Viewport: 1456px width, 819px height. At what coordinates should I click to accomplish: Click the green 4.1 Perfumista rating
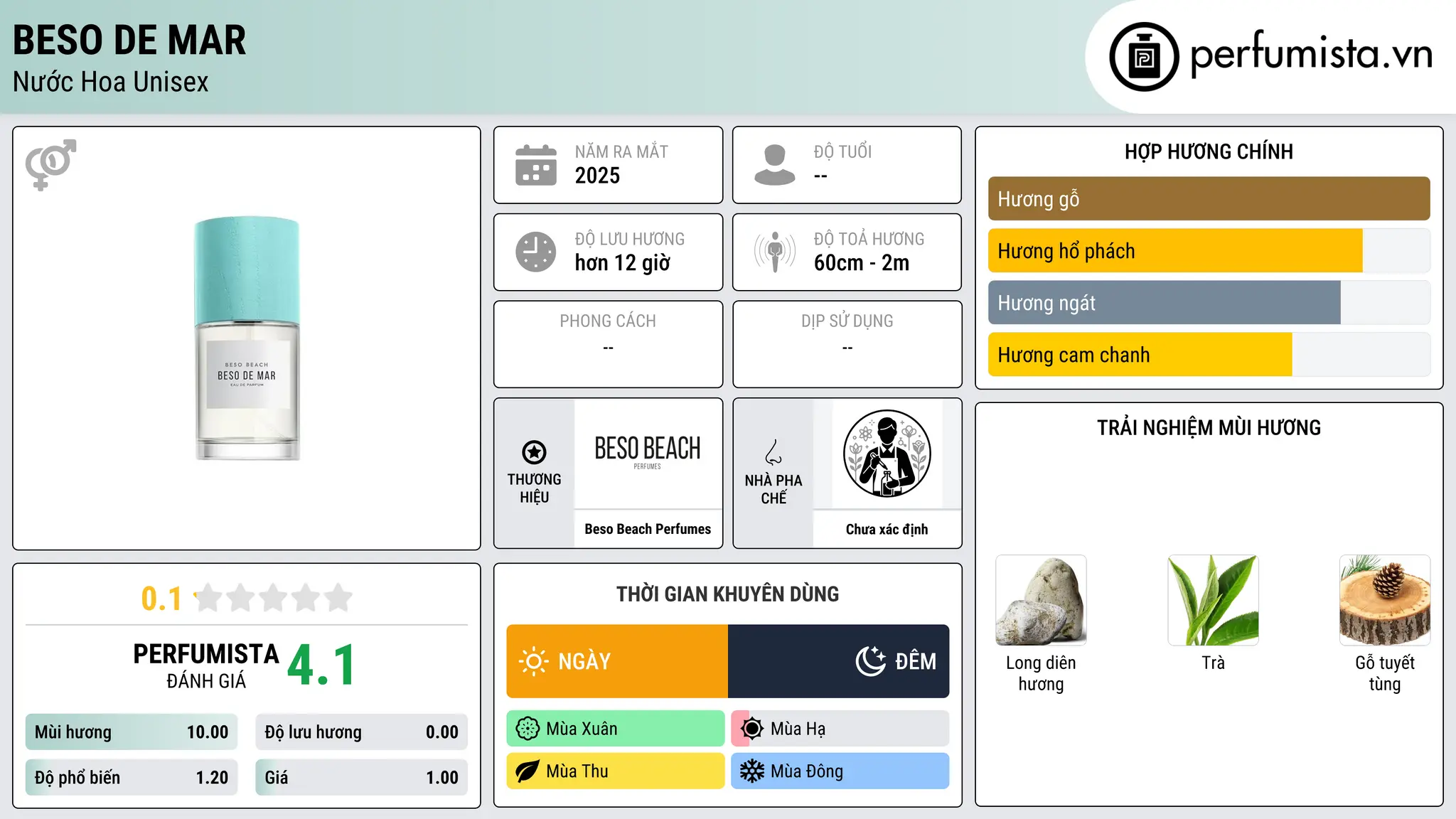[x=321, y=665]
